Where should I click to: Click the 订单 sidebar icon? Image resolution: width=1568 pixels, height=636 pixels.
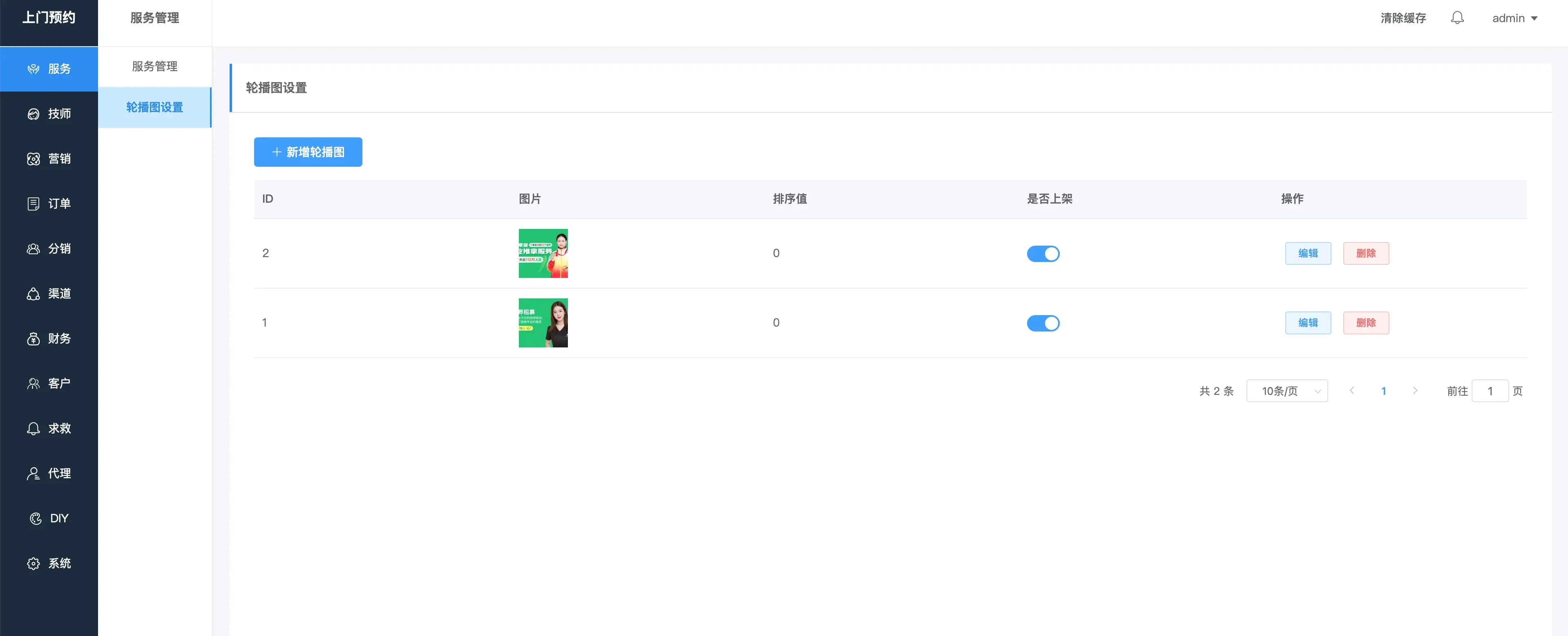pos(34,204)
